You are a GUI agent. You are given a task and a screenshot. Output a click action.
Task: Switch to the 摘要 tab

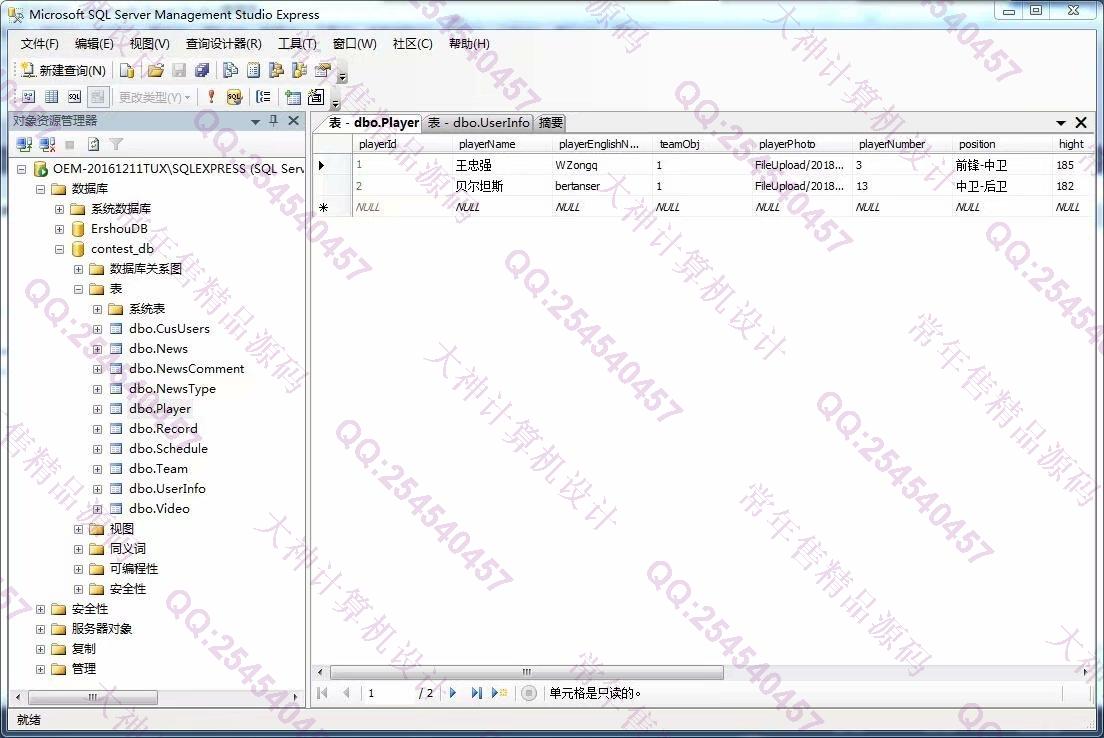(551, 123)
